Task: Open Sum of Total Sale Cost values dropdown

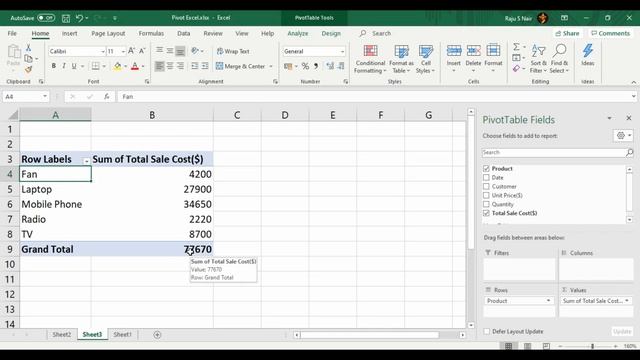Action: tap(627, 301)
